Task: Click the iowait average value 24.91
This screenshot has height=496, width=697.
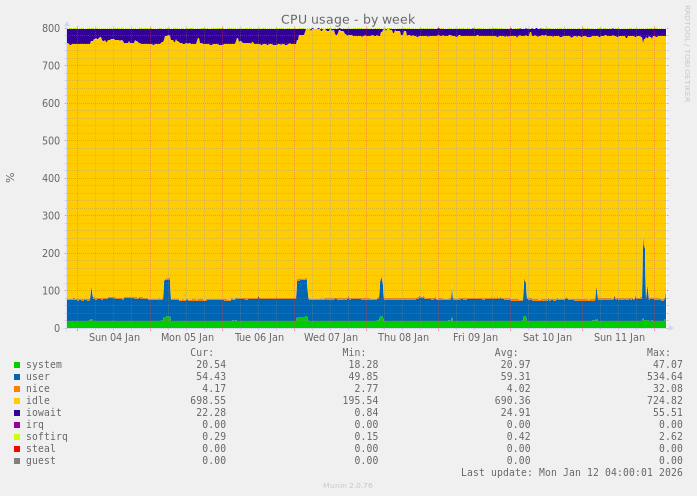Action: (x=516, y=413)
